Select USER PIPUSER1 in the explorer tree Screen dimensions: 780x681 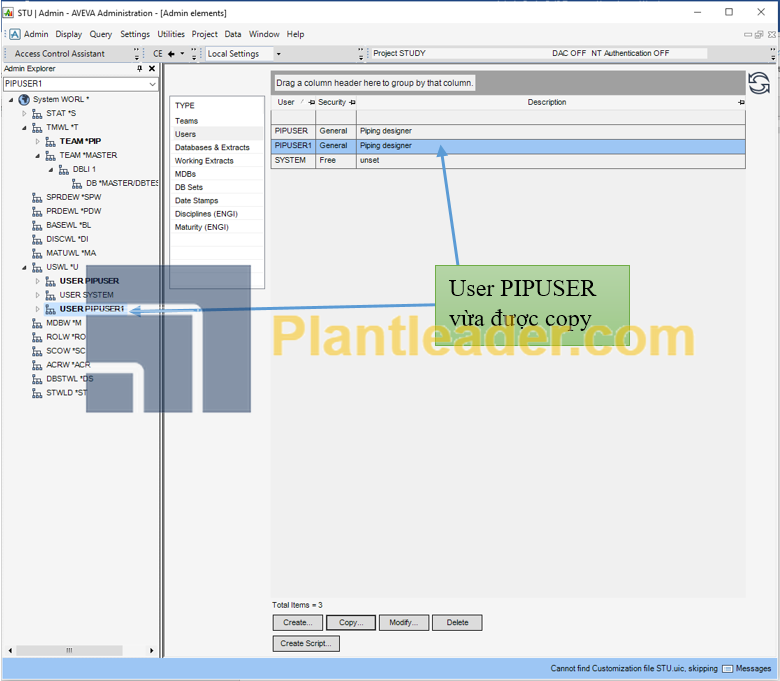(x=92, y=309)
